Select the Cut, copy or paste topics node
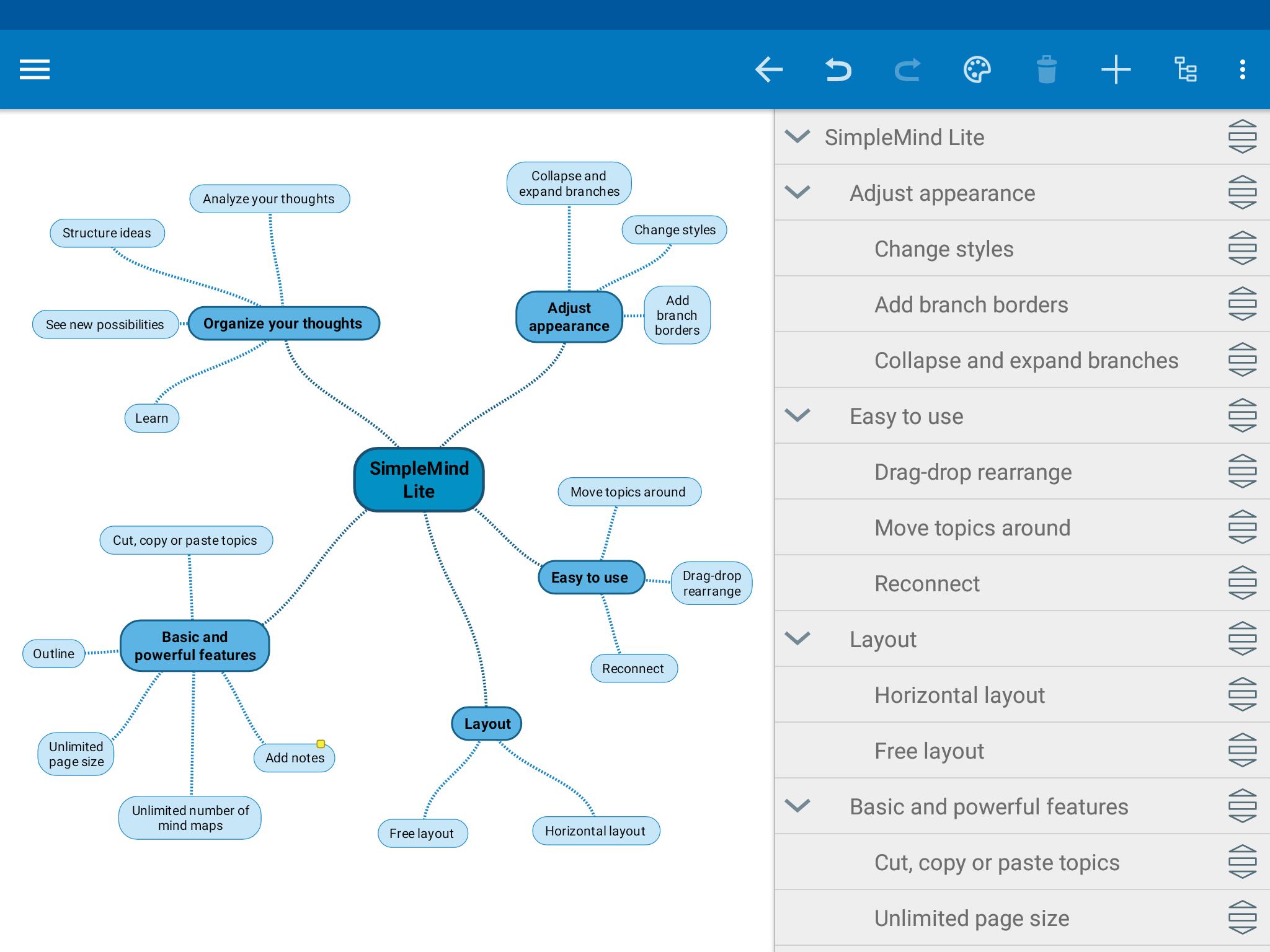1270x952 pixels. [186, 540]
